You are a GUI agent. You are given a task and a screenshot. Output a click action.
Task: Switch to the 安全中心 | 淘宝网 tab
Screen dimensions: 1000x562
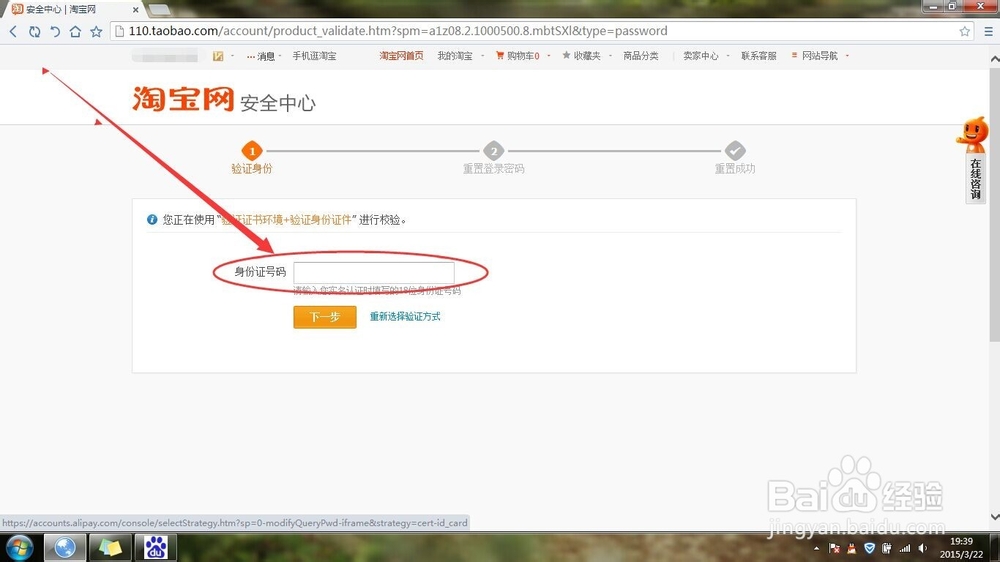(x=73, y=10)
